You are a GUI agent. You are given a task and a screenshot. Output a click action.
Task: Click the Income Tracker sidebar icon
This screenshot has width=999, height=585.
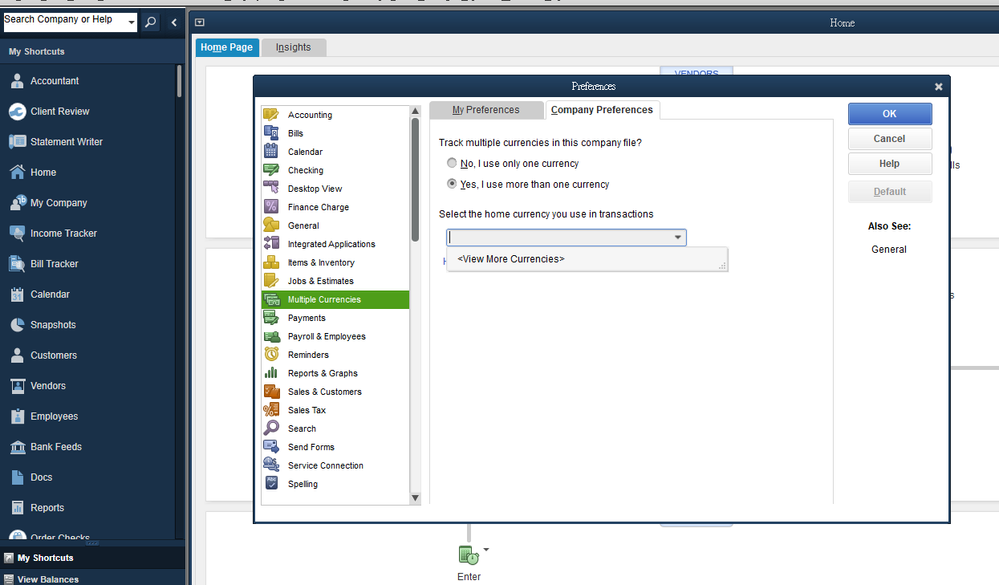coord(17,233)
